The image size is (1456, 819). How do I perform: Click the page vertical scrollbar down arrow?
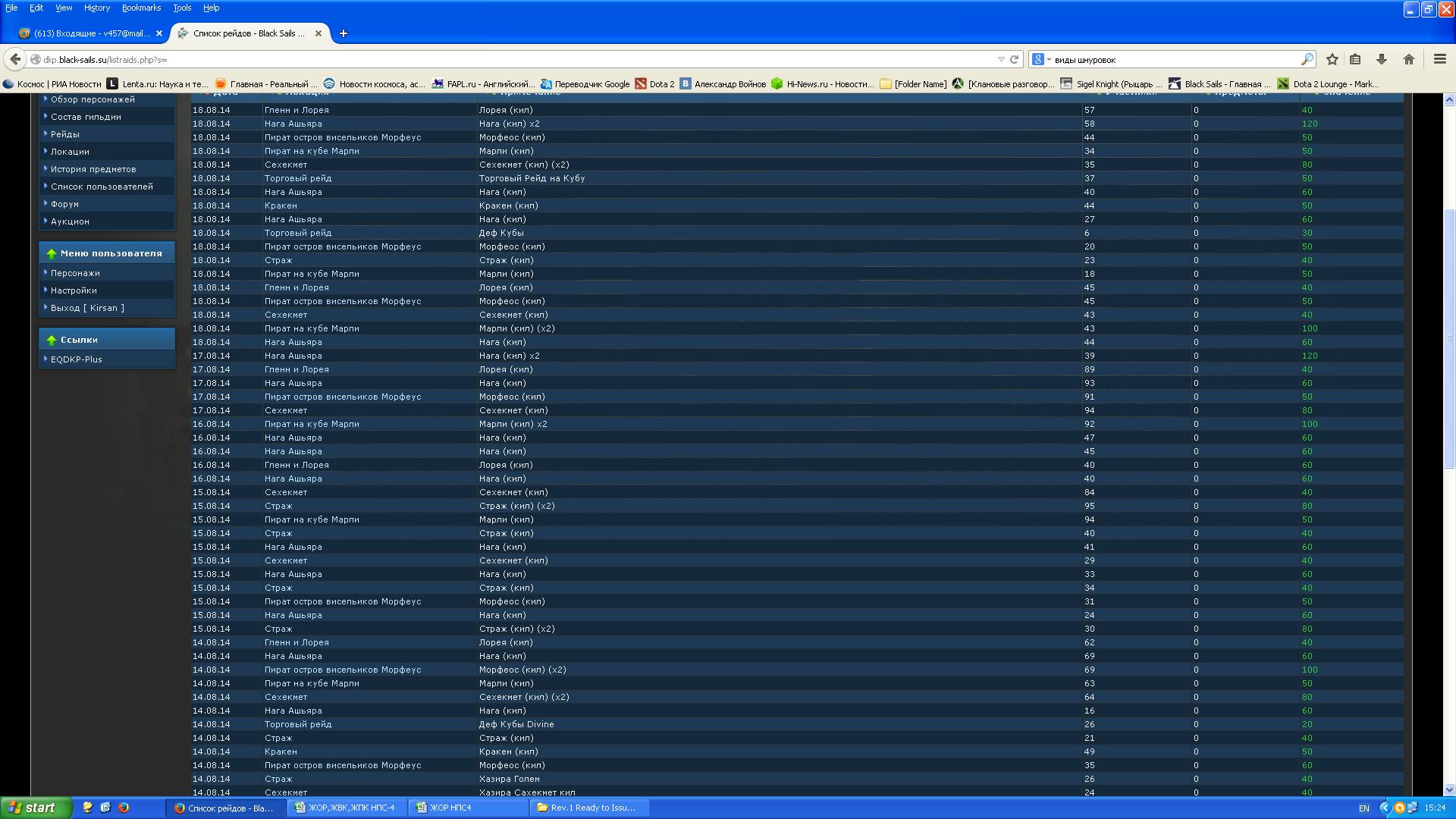pos(1449,789)
